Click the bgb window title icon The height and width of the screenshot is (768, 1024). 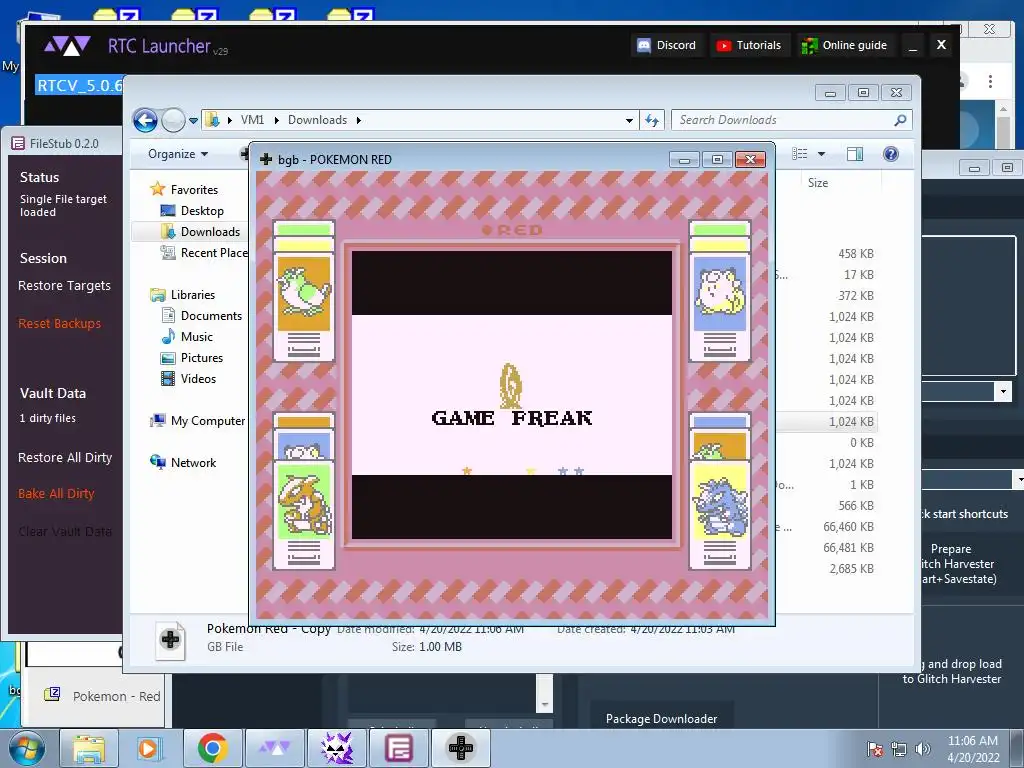click(266, 159)
